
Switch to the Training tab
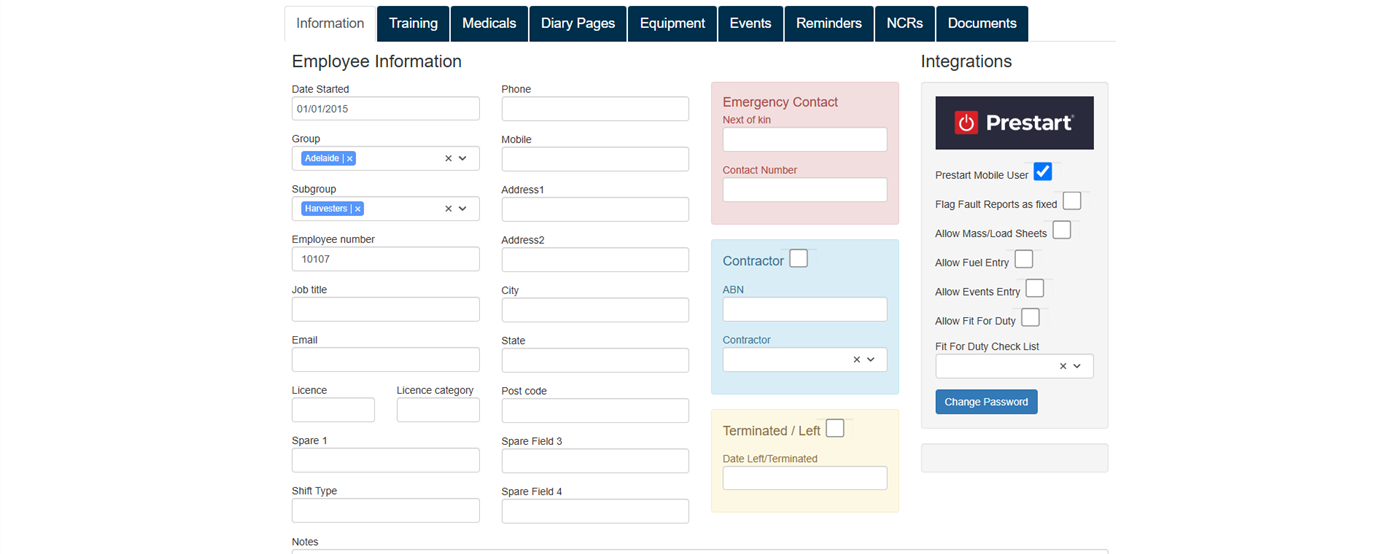click(x=413, y=24)
